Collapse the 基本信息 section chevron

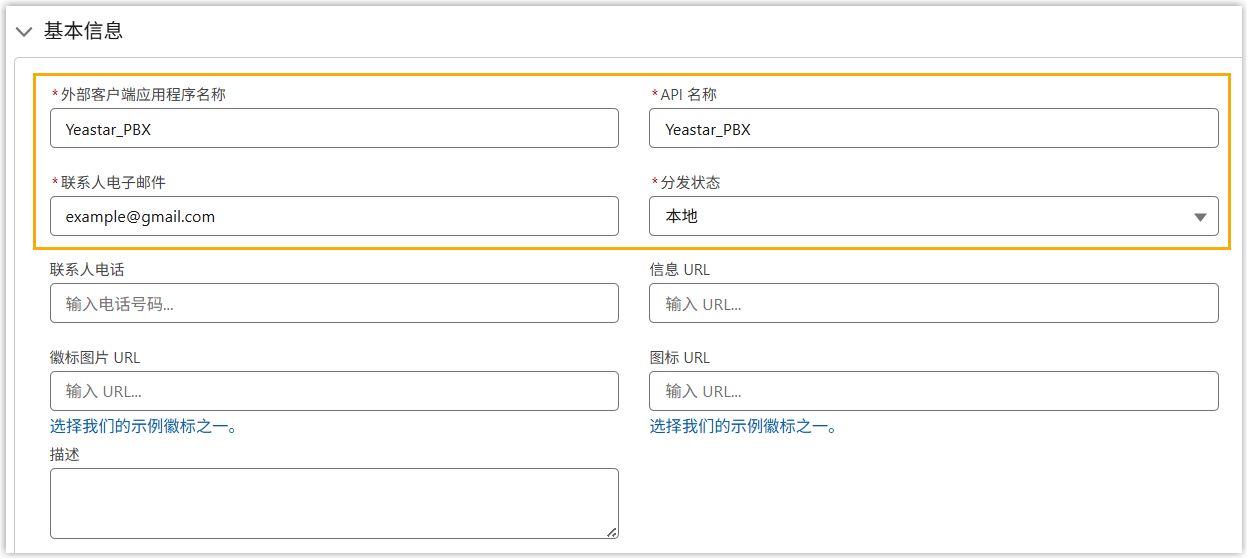click(24, 31)
